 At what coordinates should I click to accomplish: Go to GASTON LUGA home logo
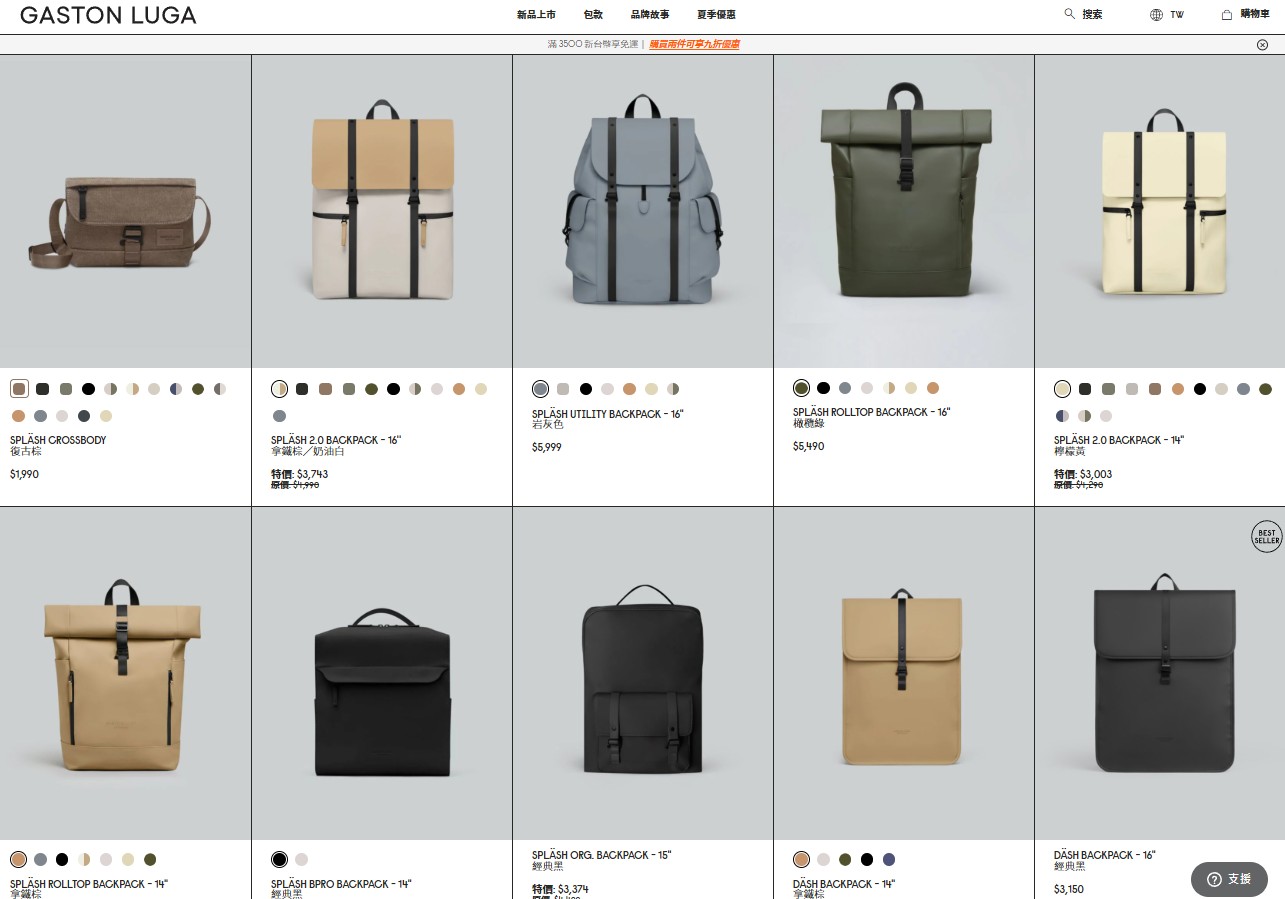pos(108,15)
